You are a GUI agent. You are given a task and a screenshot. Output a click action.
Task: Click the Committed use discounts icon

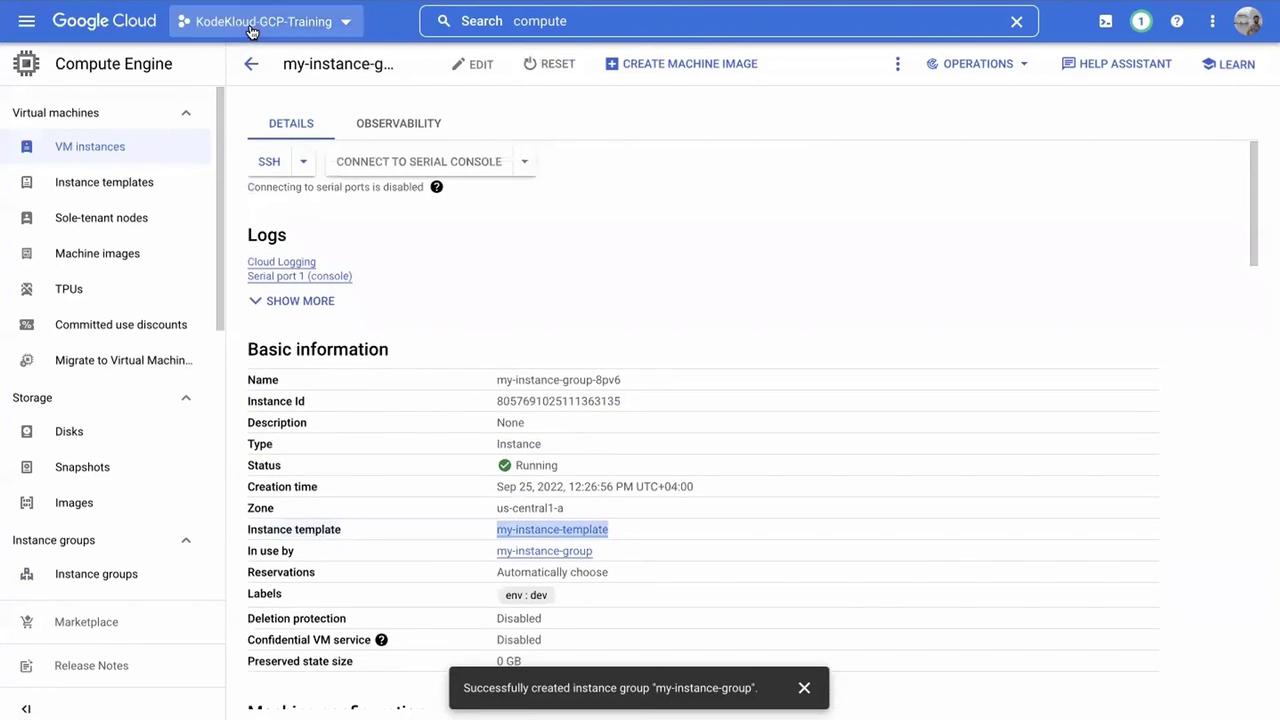(27, 325)
